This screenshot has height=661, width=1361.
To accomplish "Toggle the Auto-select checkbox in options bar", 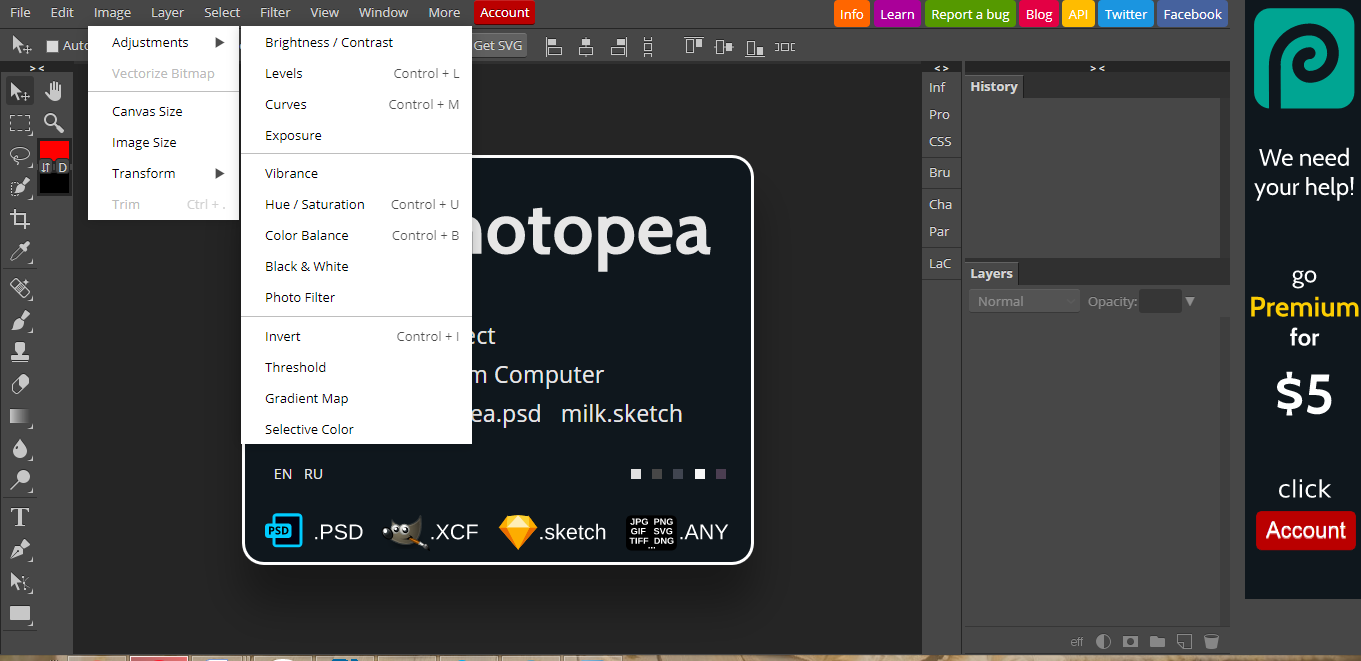I will coord(52,46).
